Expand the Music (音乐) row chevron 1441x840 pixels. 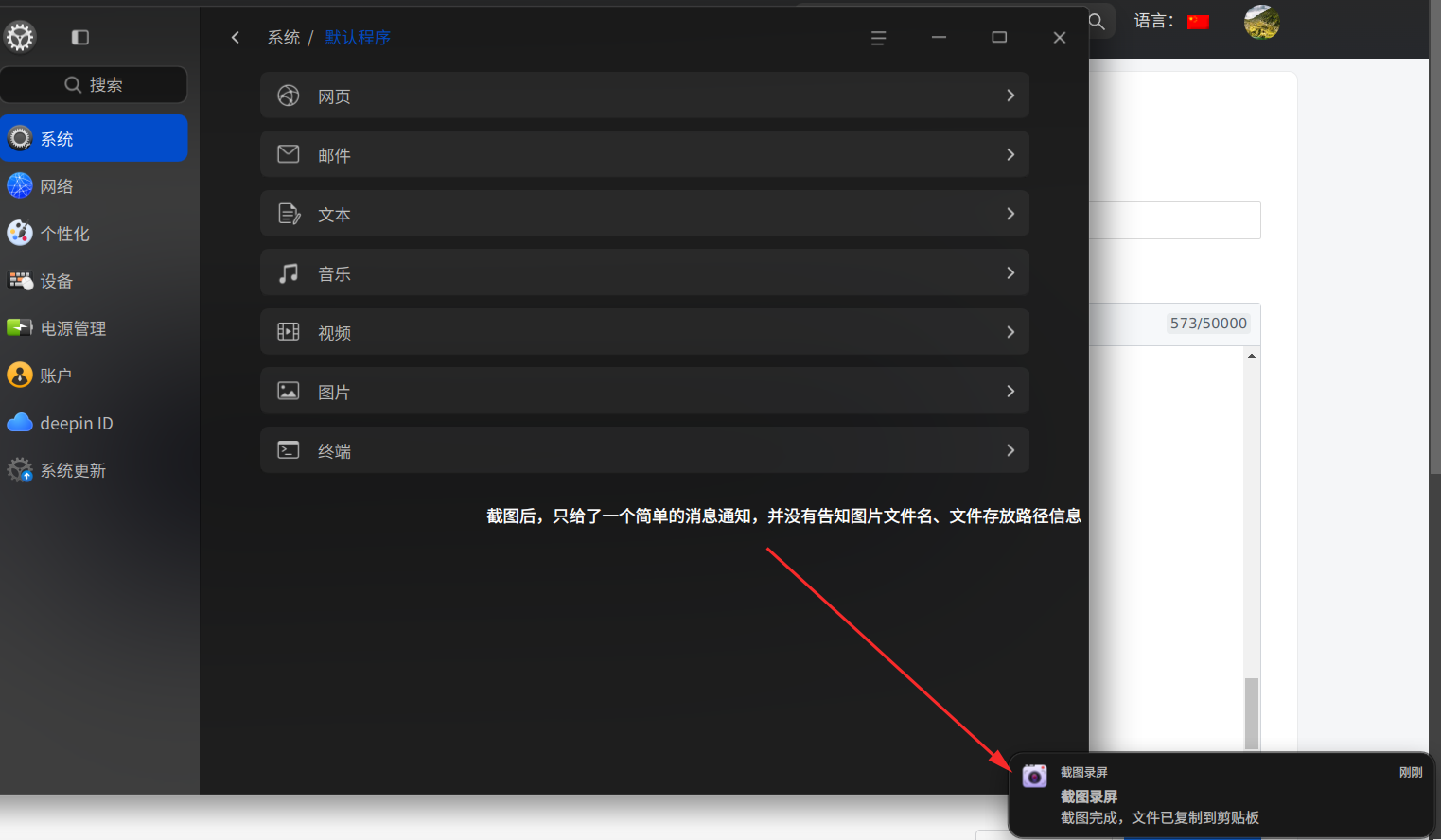pos(1010,273)
